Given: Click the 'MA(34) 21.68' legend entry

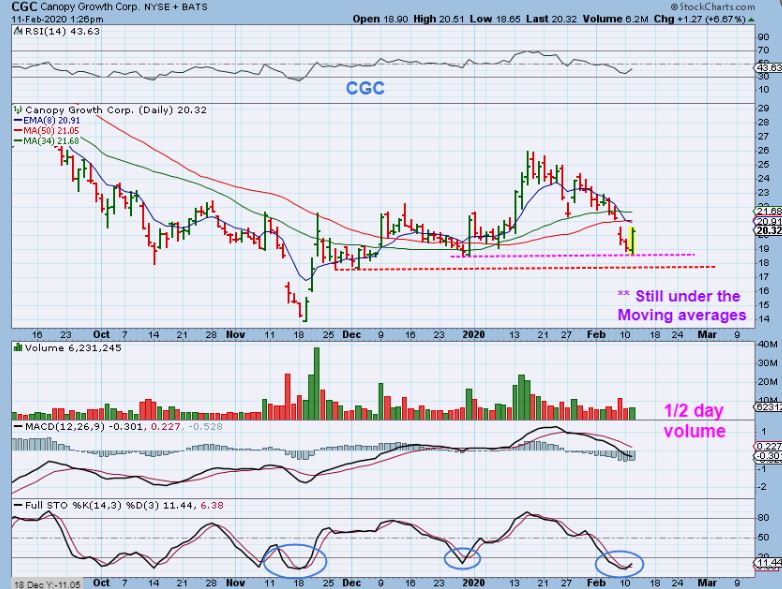Looking at the screenshot, I should click(x=51, y=141).
